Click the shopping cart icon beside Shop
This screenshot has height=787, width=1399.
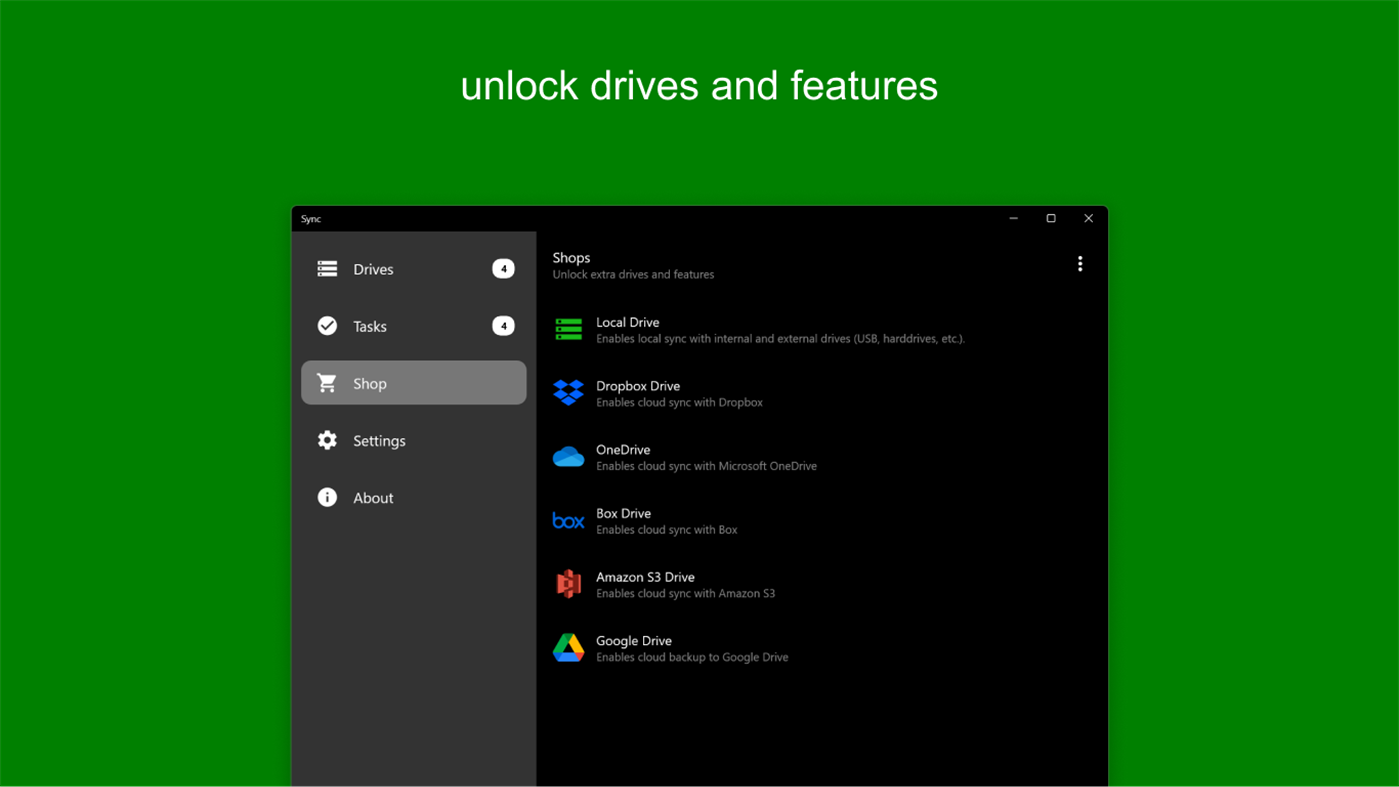[x=327, y=382]
